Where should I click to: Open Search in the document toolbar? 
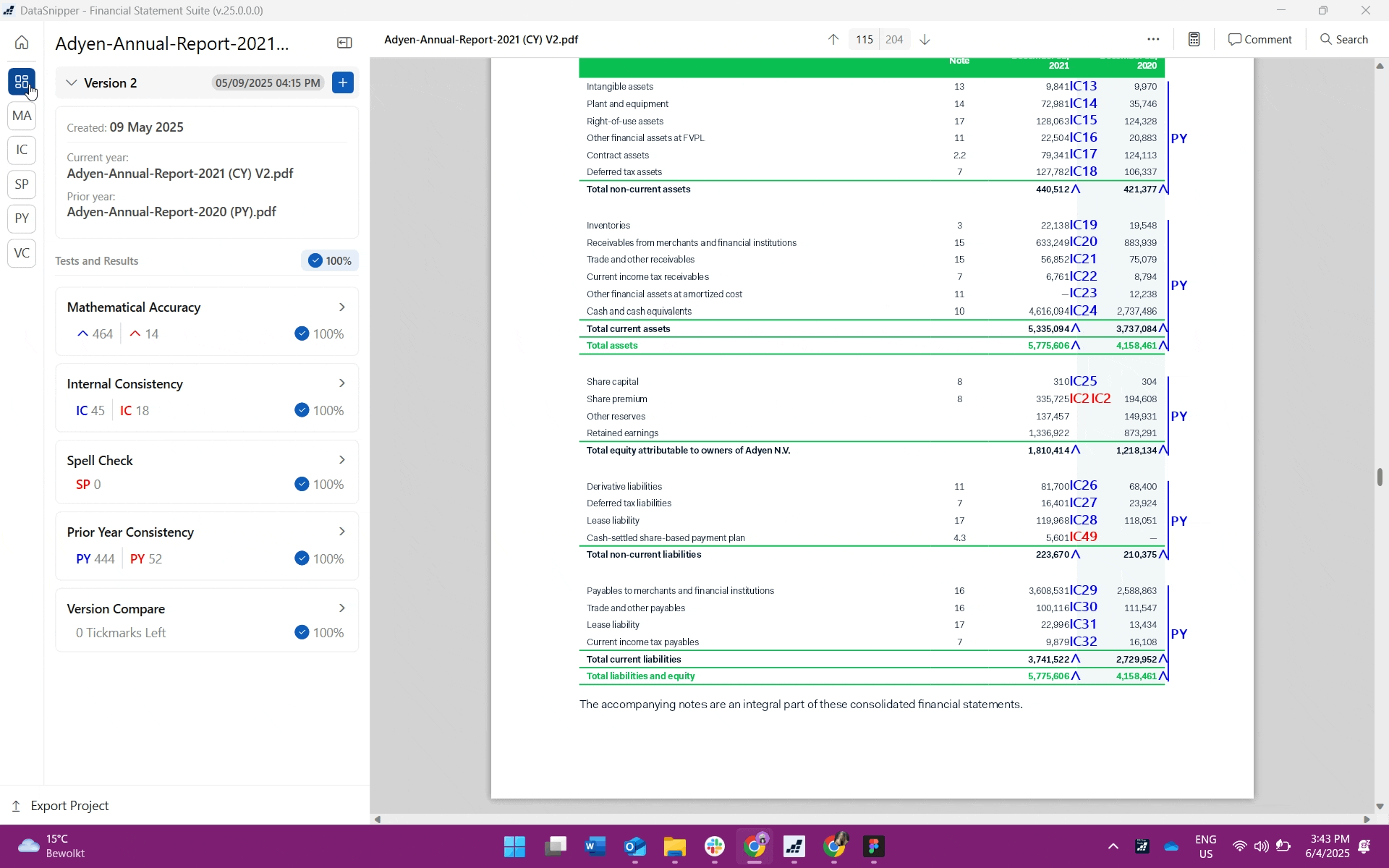(x=1344, y=40)
